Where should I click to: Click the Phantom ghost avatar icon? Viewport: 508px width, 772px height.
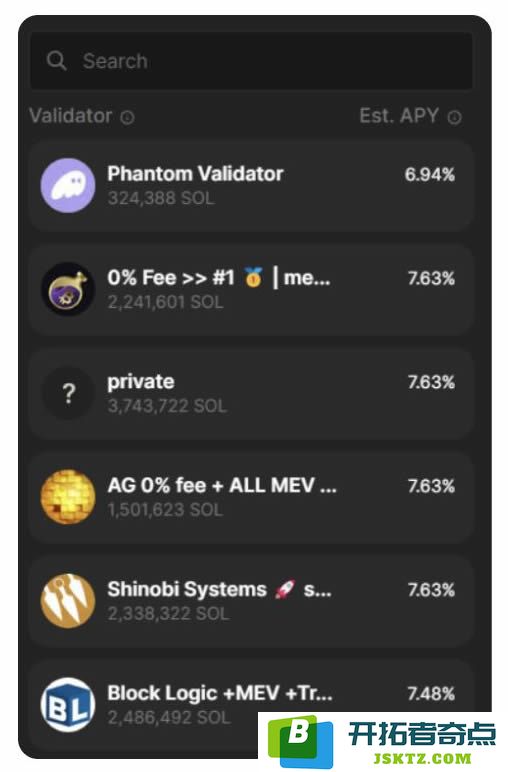click(67, 186)
